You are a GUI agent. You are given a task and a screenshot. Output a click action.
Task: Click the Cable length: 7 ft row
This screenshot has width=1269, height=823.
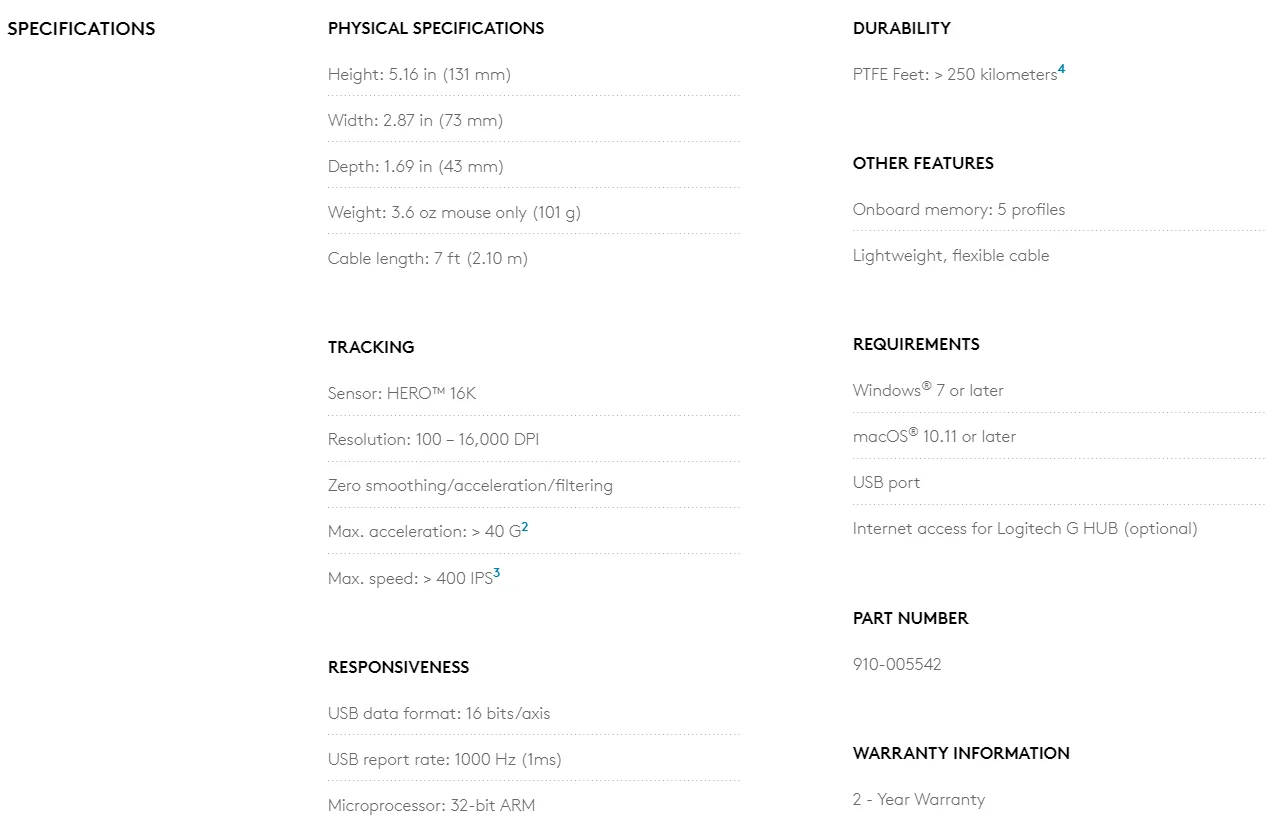tap(534, 258)
